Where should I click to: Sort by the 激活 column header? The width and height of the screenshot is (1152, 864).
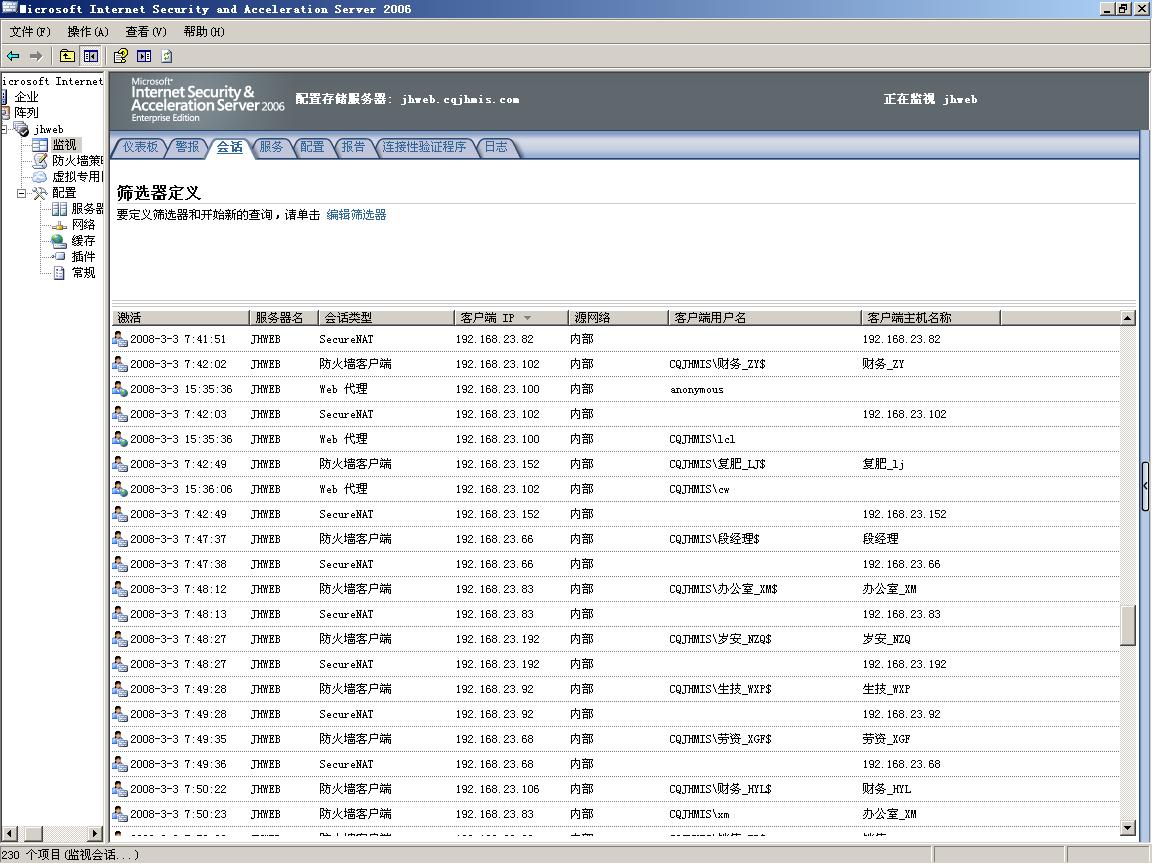click(181, 318)
